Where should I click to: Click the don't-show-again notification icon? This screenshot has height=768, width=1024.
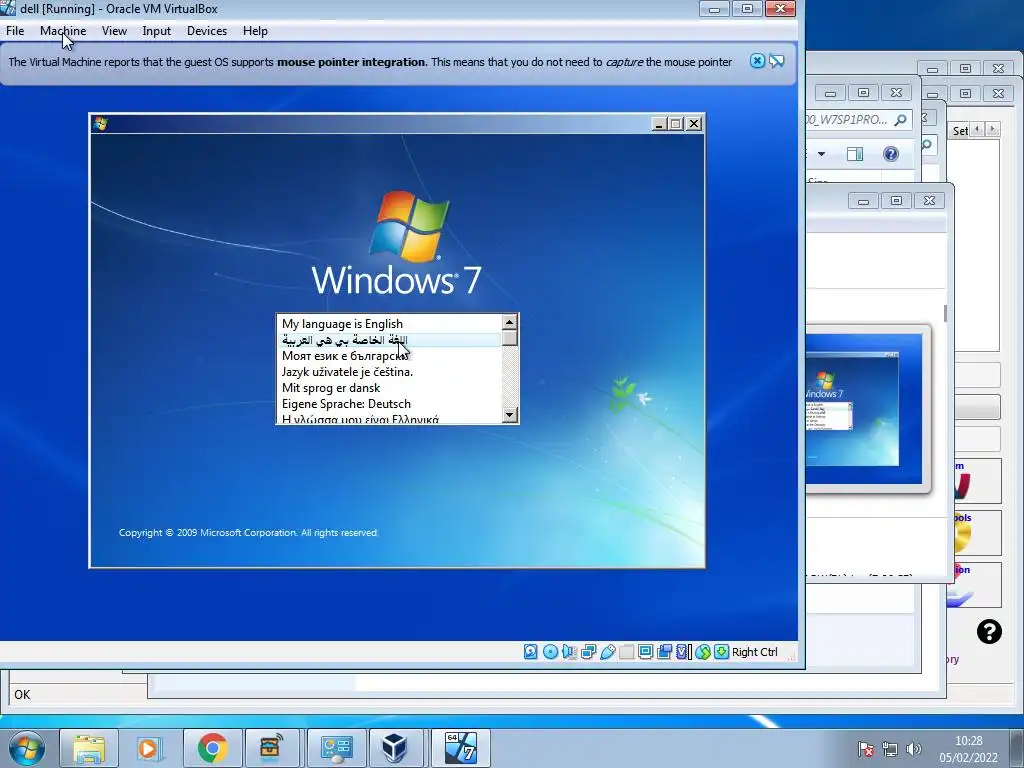tap(776, 61)
